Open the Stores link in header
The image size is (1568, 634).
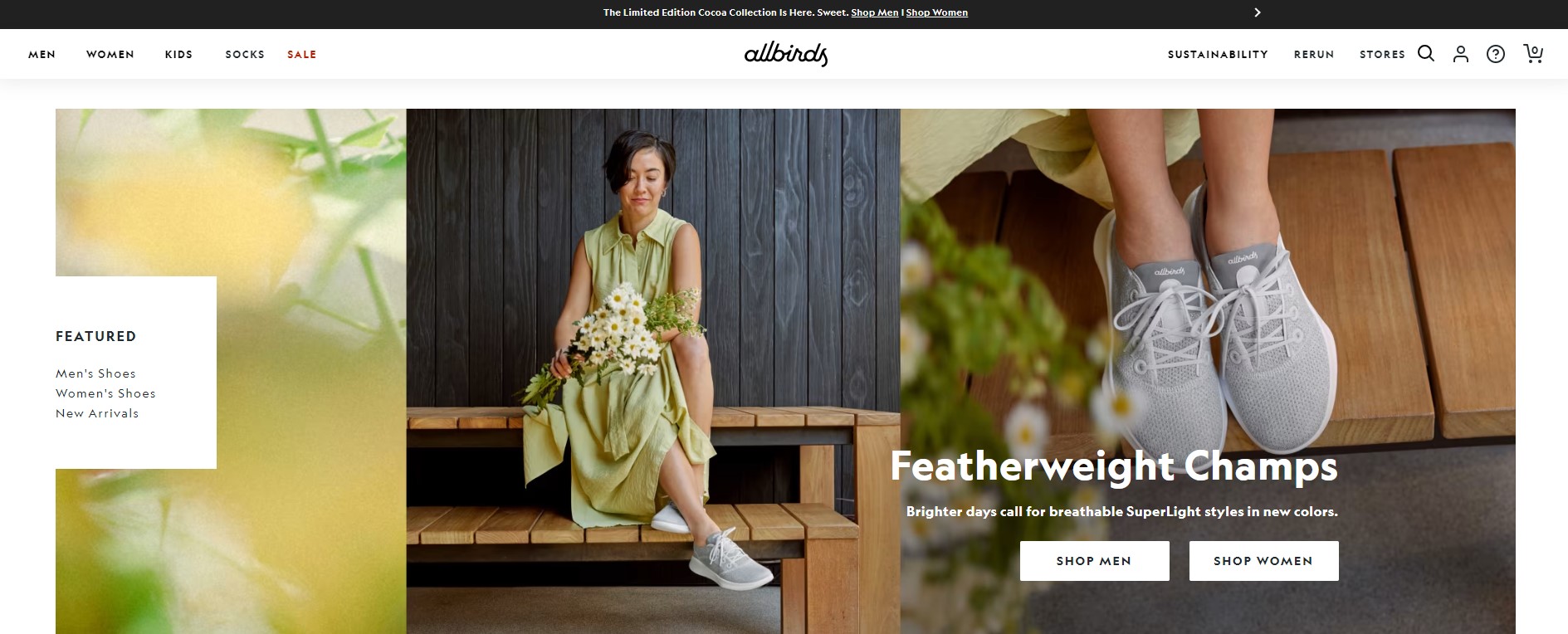point(1382,55)
